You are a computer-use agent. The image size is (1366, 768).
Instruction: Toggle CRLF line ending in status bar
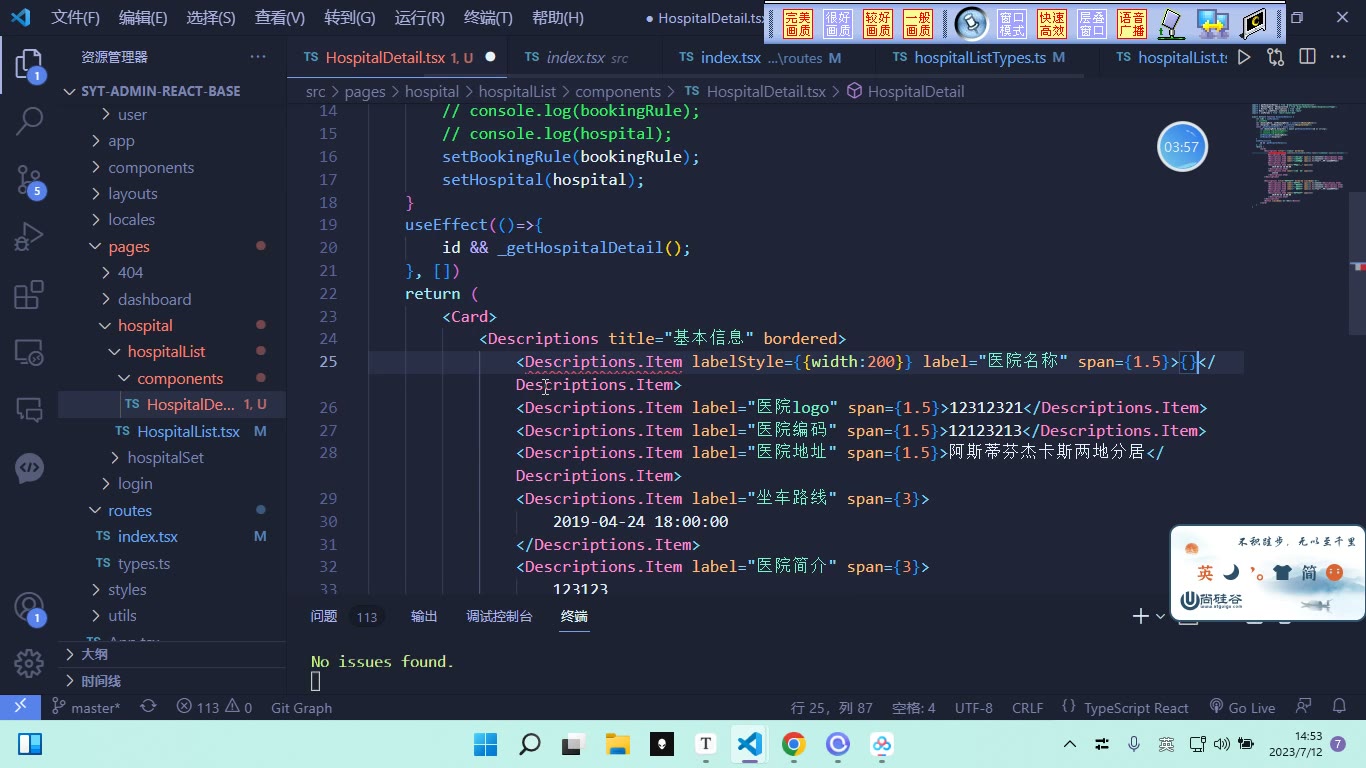1027,707
